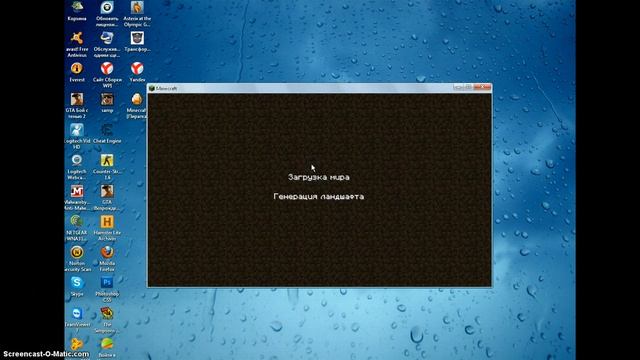The height and width of the screenshot is (360, 640).
Task: Launch the Yandex browser icon
Action: point(137,72)
